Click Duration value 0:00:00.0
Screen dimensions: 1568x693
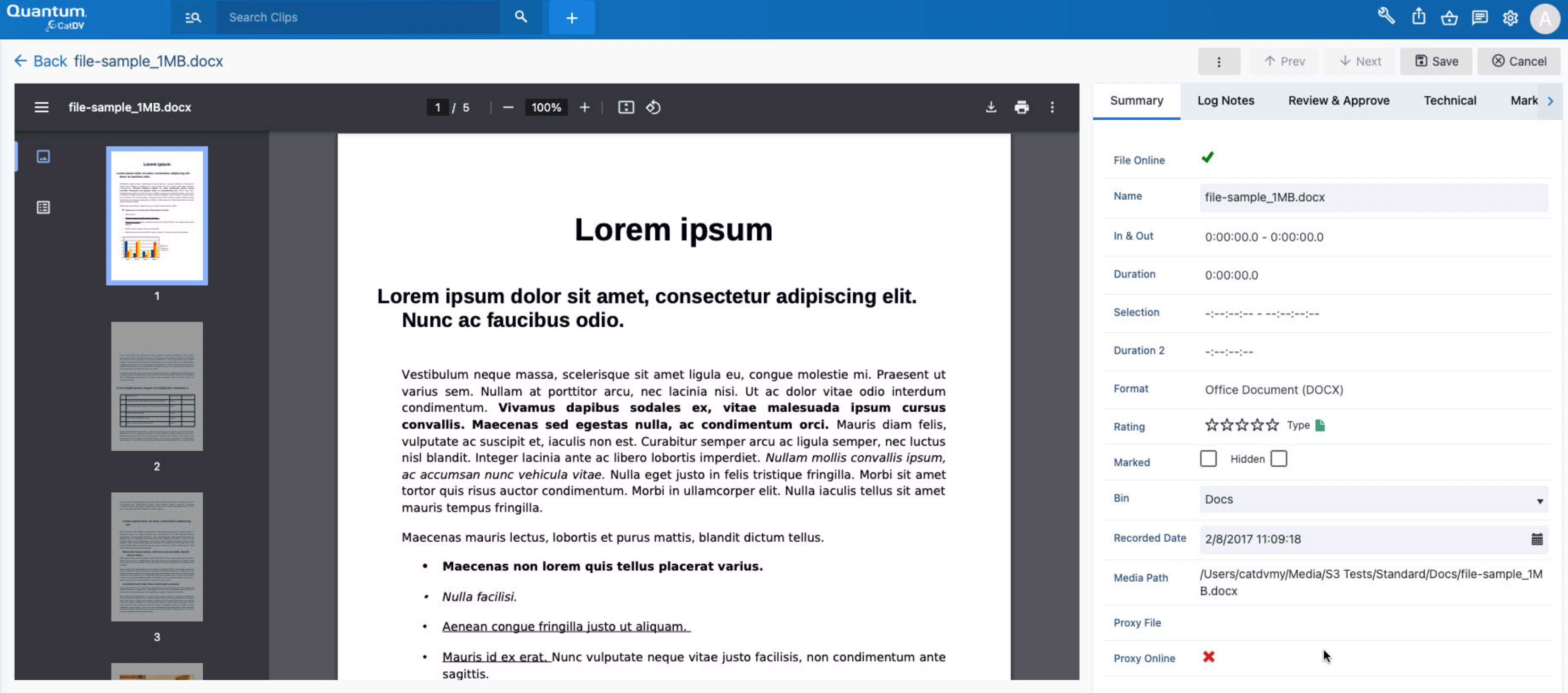[x=1231, y=275]
